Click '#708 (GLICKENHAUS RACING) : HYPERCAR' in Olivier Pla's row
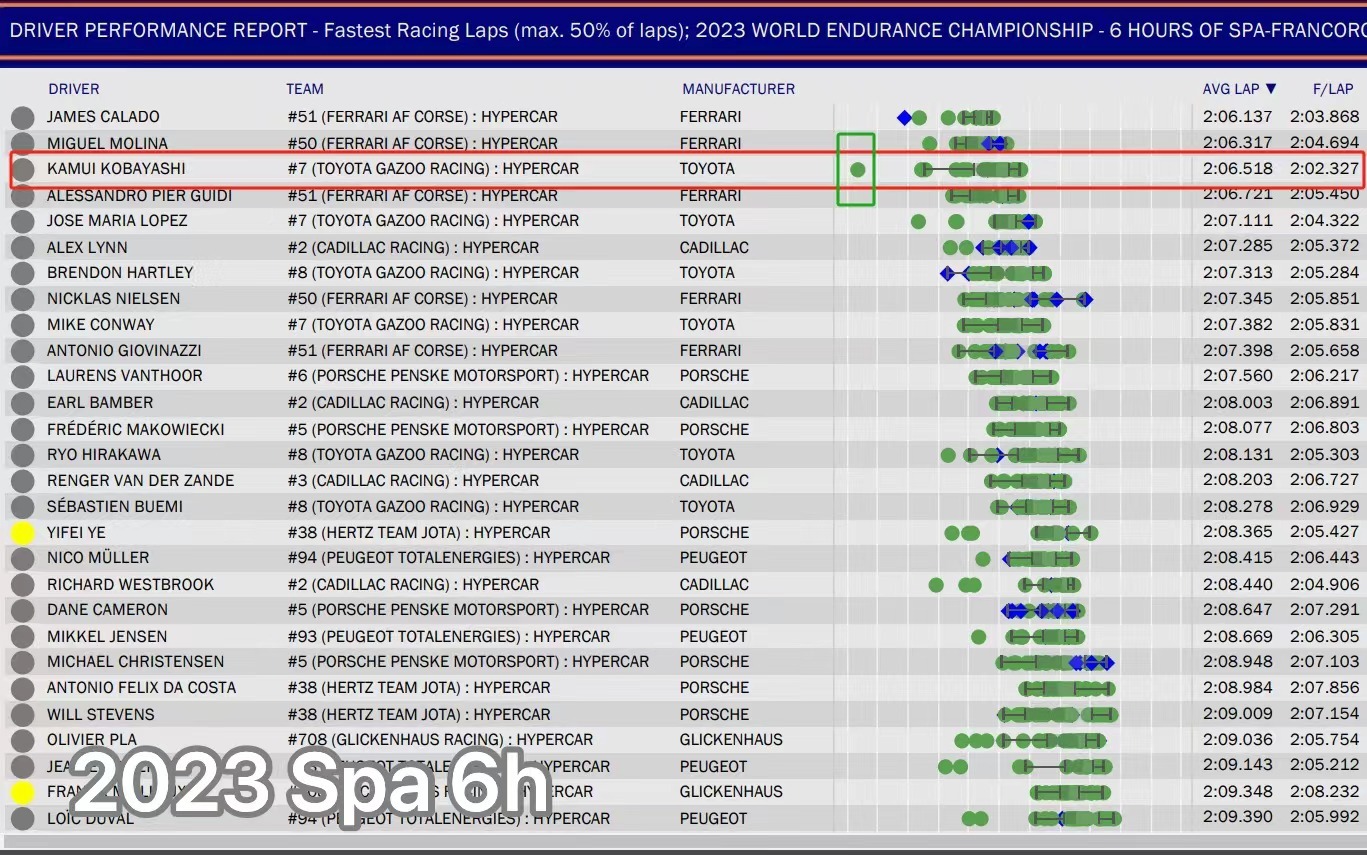 440,740
